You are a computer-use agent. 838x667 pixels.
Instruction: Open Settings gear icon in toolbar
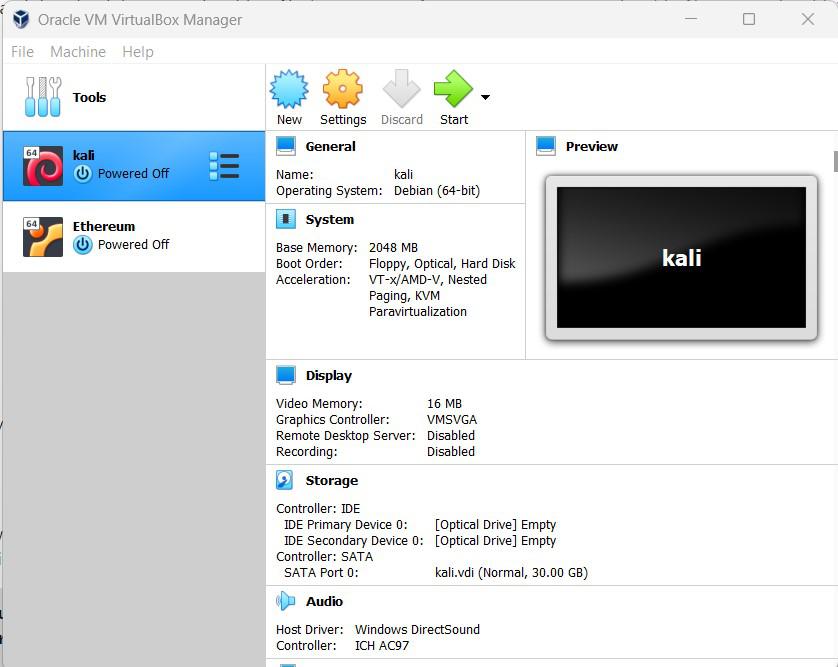(x=342, y=89)
